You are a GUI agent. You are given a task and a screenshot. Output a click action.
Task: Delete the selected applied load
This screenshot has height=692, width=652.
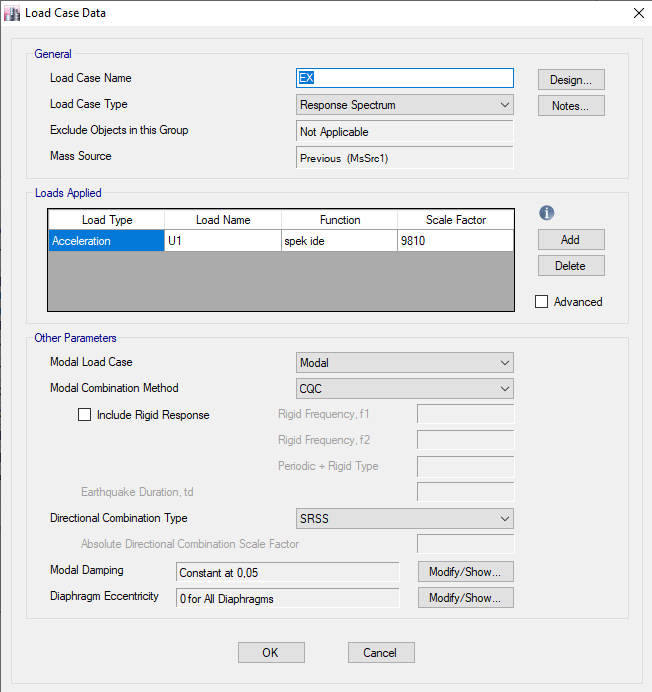point(570,266)
